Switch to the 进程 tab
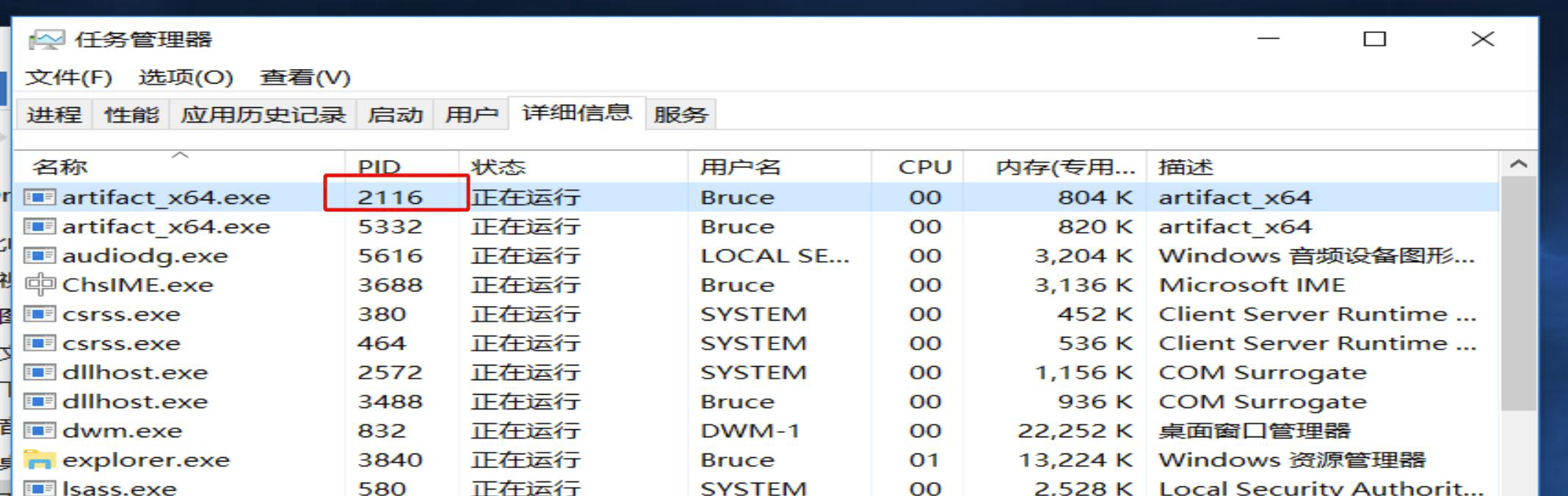Viewport: 1568px width, 496px height. (x=54, y=114)
